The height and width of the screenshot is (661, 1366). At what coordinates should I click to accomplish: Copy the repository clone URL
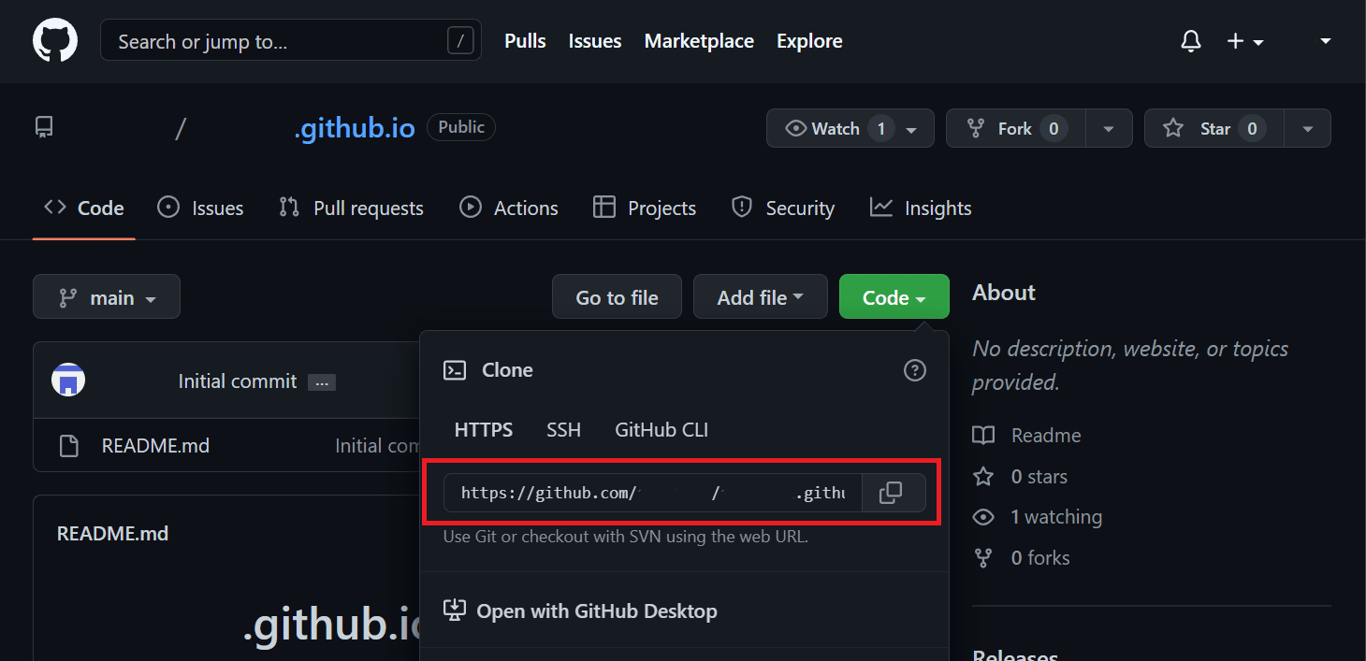coord(892,492)
